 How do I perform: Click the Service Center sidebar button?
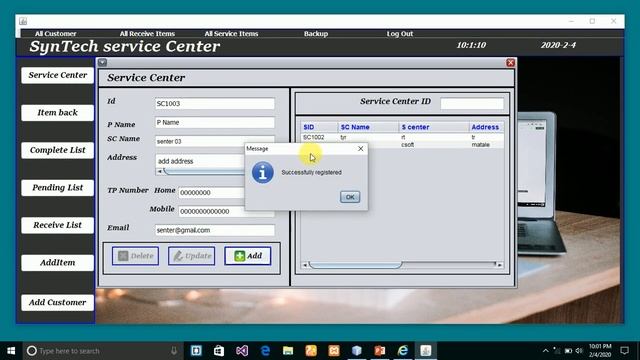pos(58,75)
